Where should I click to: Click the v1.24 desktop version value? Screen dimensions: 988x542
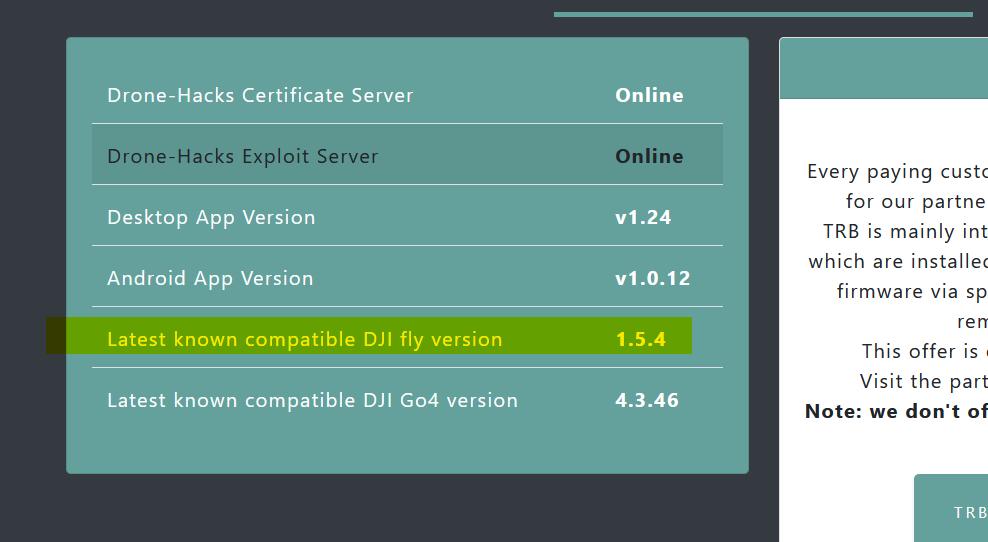pyautogui.click(x=643, y=217)
